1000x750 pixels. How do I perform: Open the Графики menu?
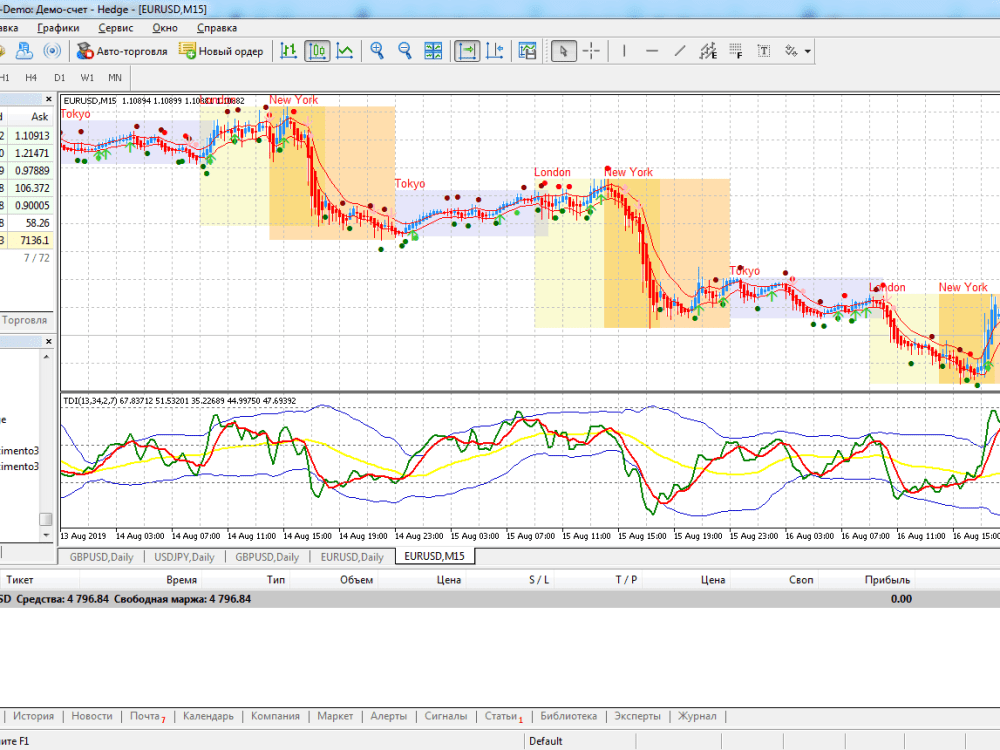[x=58, y=28]
